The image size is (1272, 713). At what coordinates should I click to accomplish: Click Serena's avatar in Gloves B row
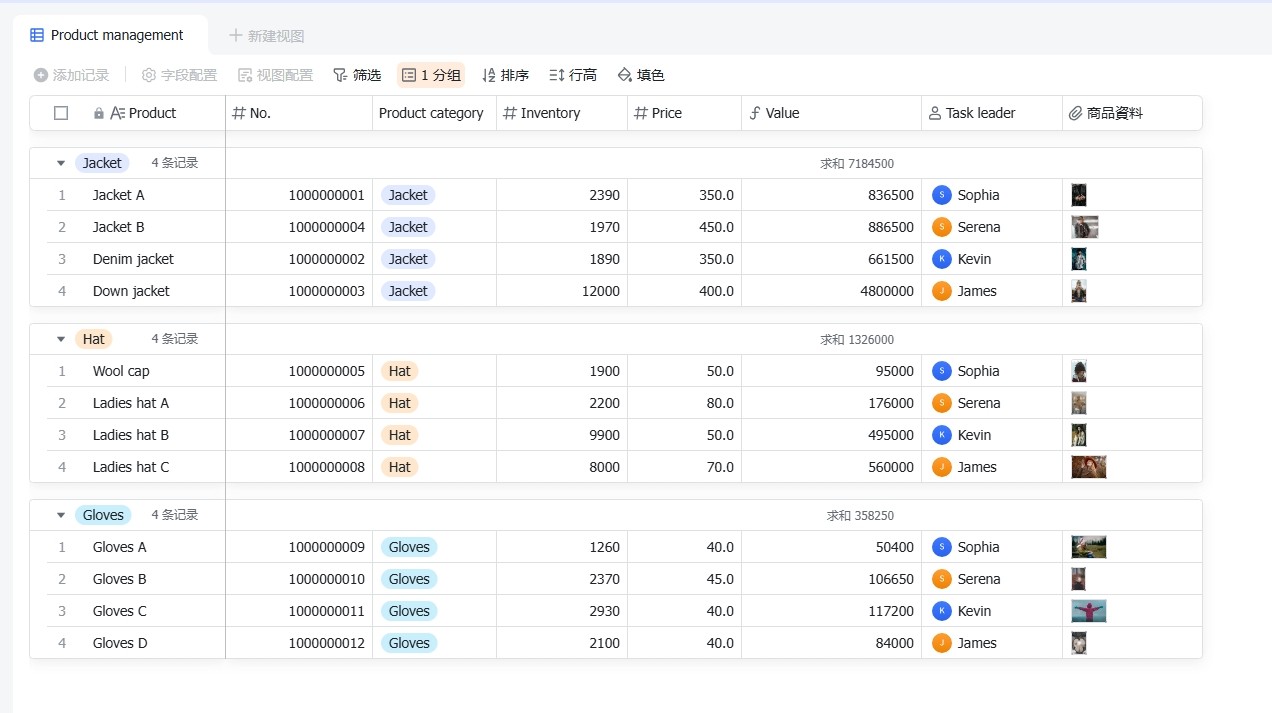pos(942,579)
